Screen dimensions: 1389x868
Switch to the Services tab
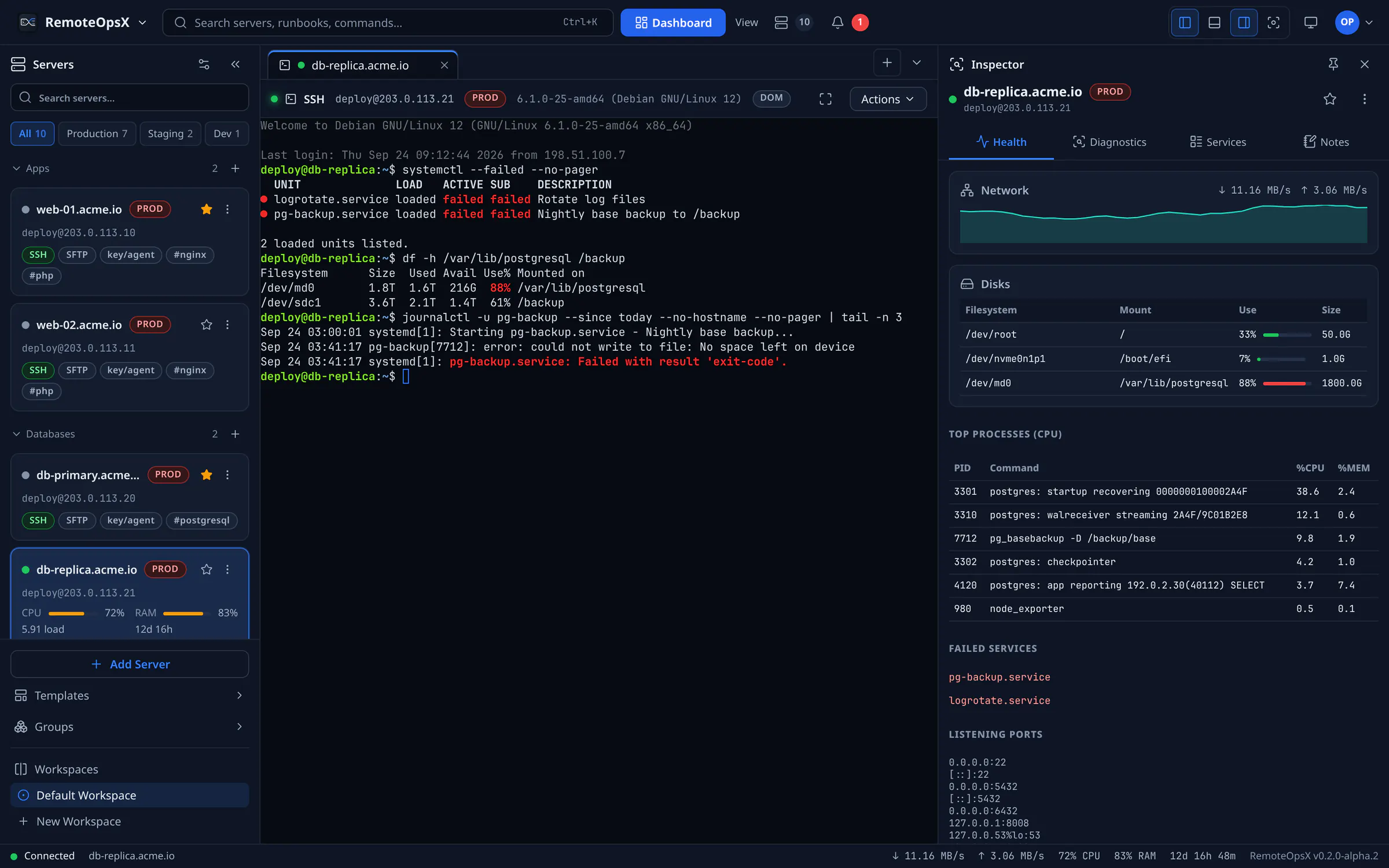[x=1218, y=142]
